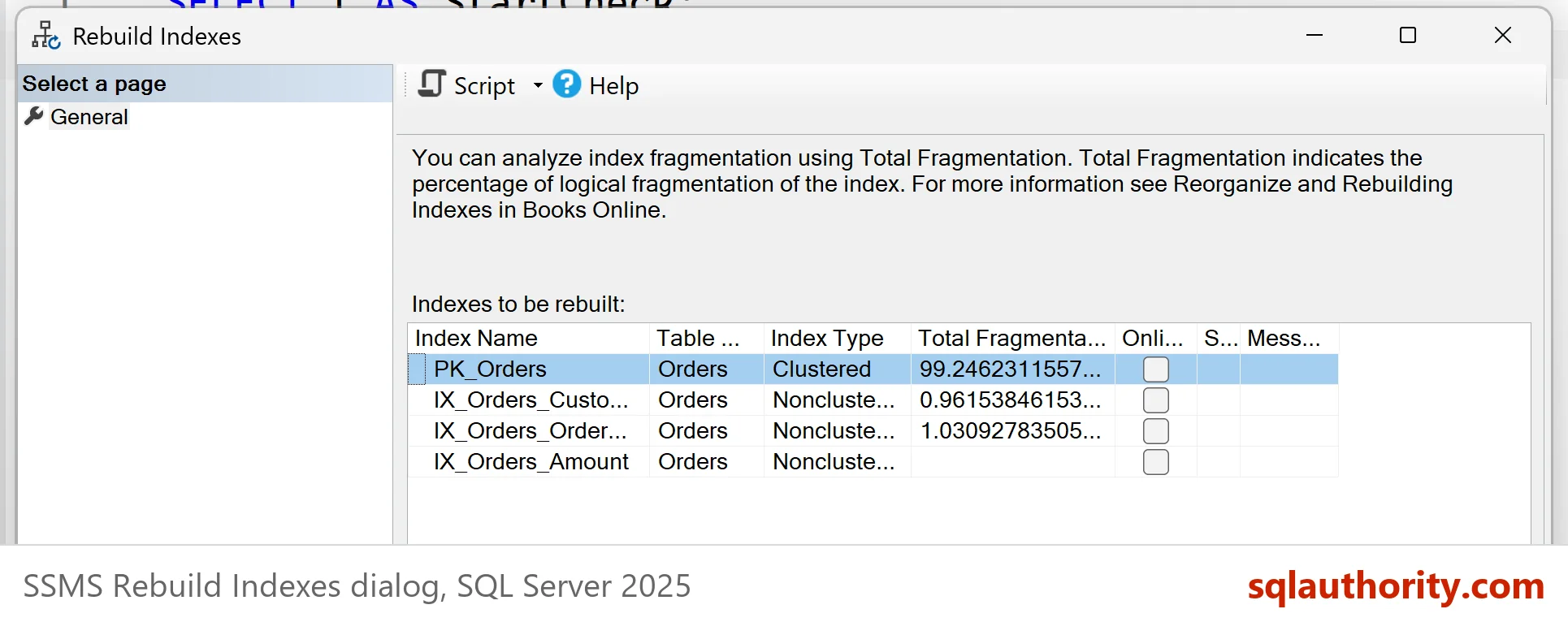Screen dimensions: 1568x622
Task: Select the IX_Orders_Amount index name
Action: tap(531, 462)
